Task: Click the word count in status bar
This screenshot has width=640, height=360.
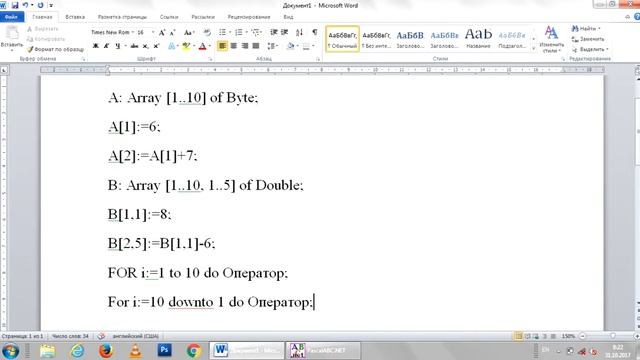Action: click(70, 336)
